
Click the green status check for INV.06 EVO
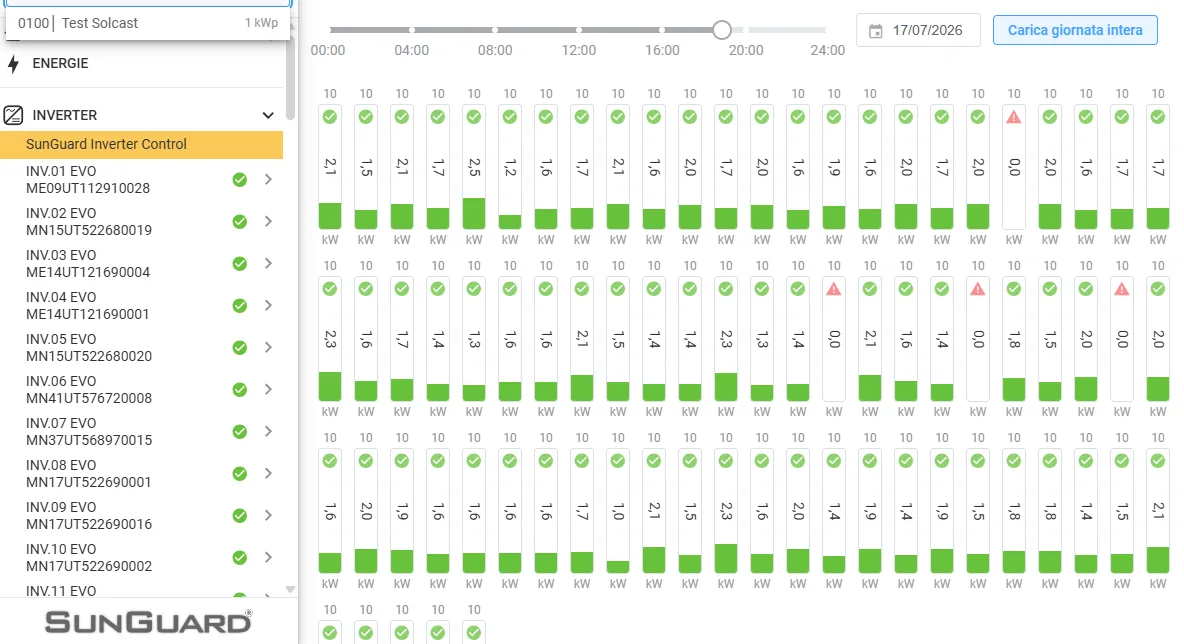coord(239,390)
